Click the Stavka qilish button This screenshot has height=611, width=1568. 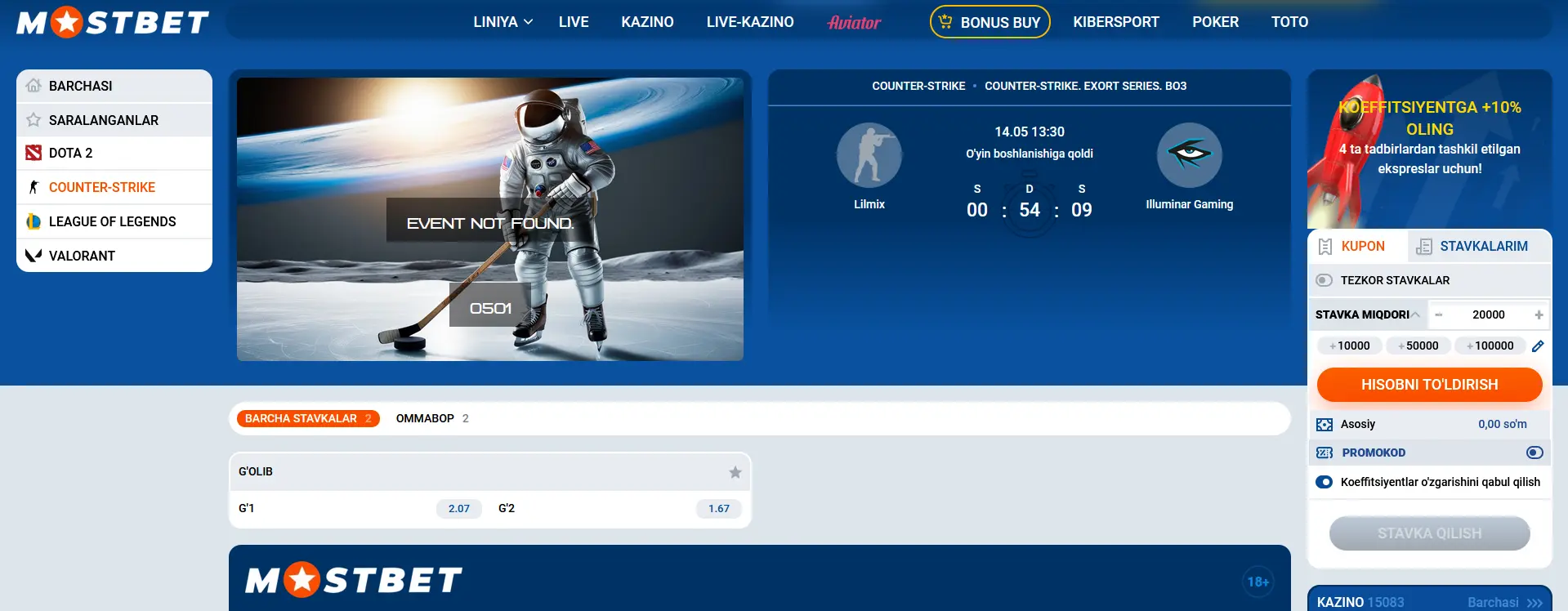1429,533
